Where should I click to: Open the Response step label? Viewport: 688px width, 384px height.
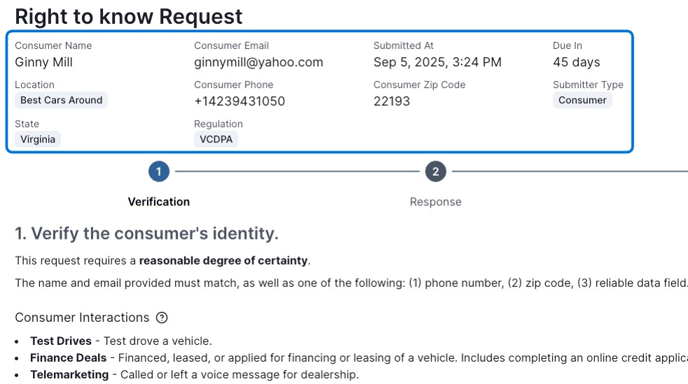436,202
